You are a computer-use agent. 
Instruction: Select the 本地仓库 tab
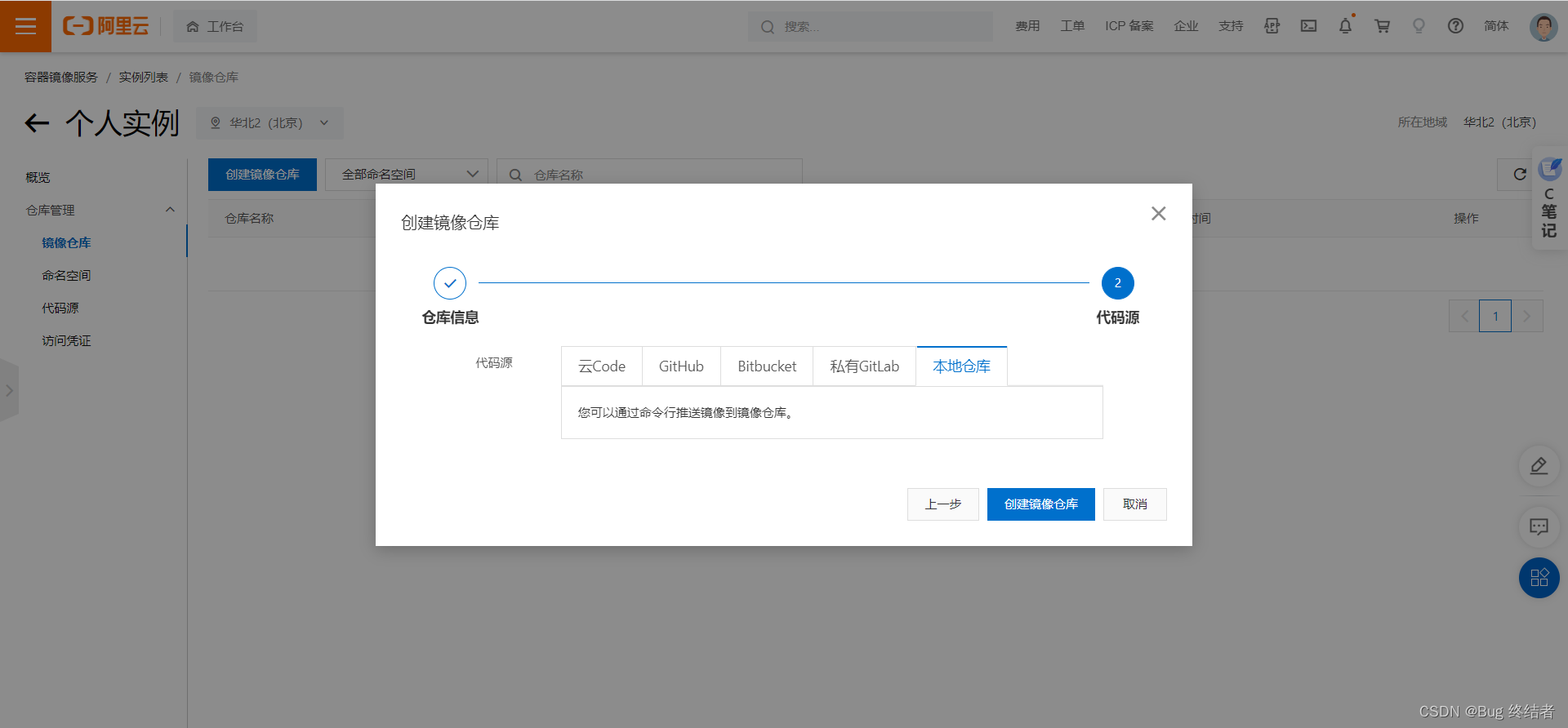tap(961, 366)
